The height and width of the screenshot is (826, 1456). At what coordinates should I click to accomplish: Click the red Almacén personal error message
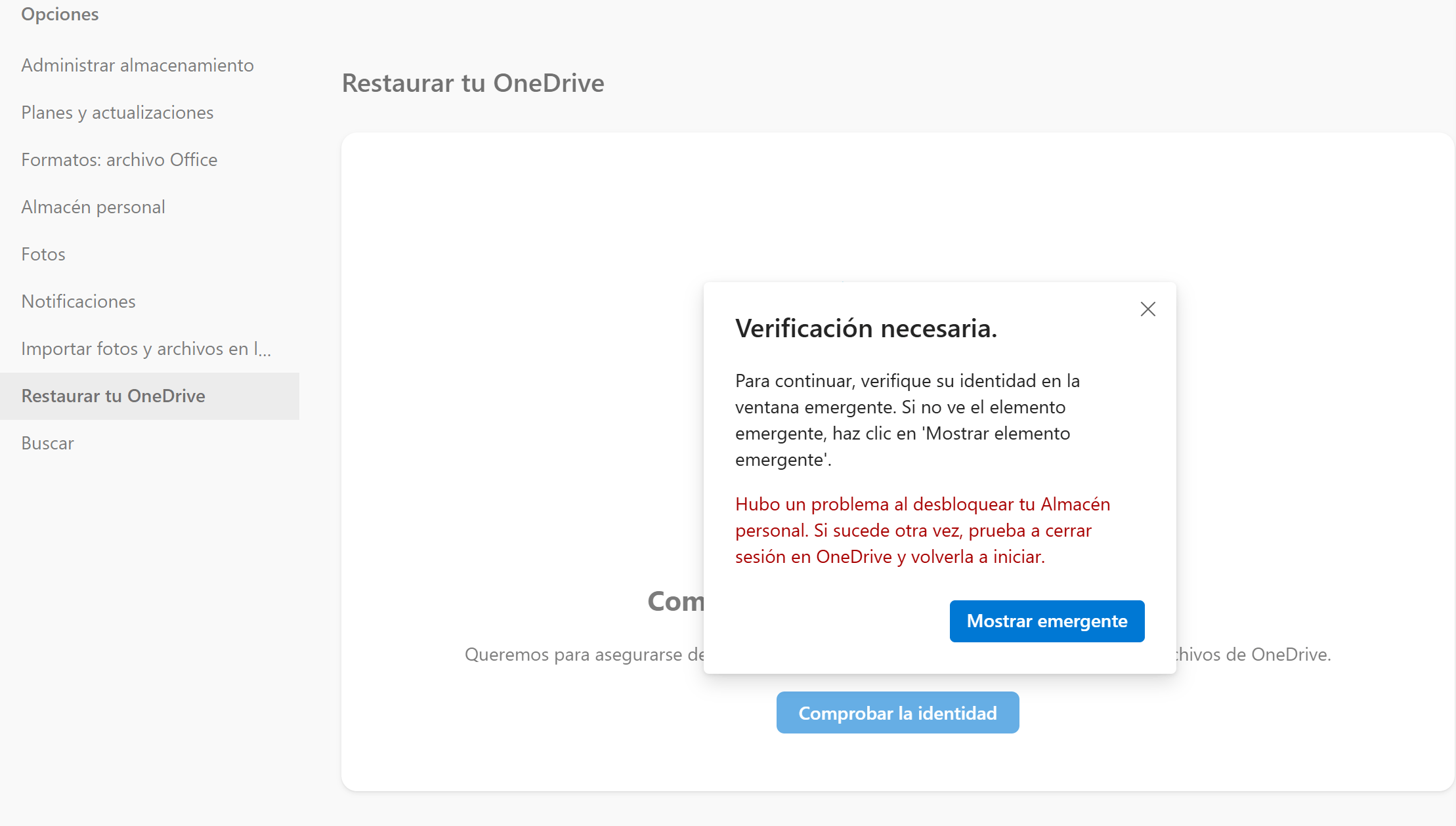(922, 530)
